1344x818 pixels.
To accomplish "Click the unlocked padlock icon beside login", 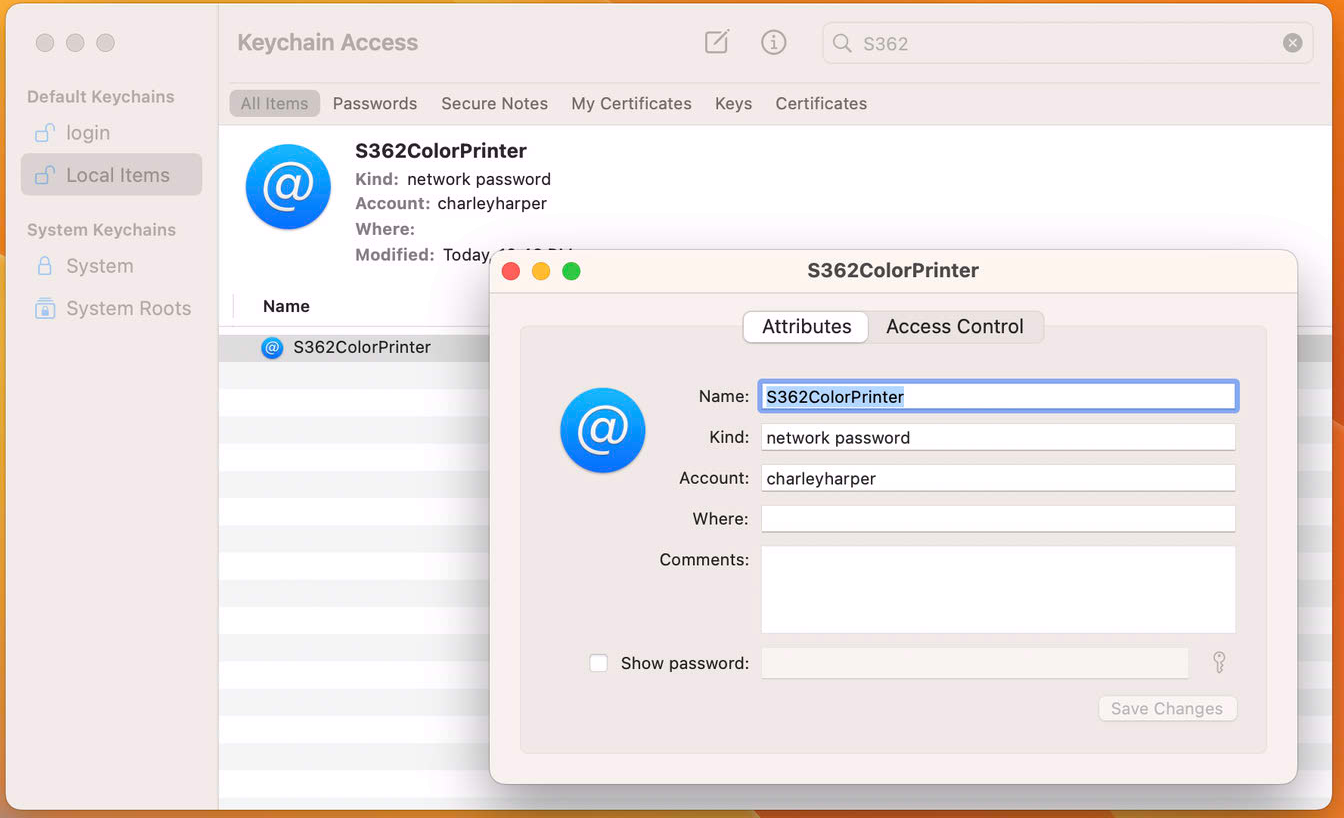I will coord(44,132).
